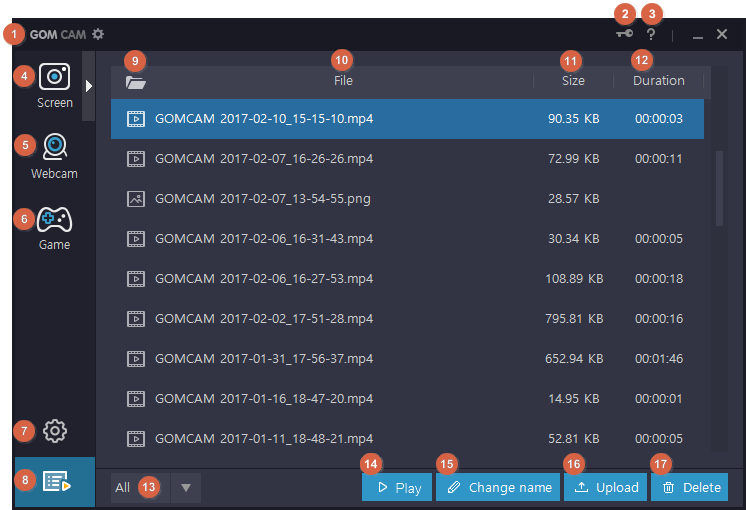Select GOMCAM 2017-02-07_16-26-26.mp4
Screen dimensions: 746x510
[x=407, y=159]
